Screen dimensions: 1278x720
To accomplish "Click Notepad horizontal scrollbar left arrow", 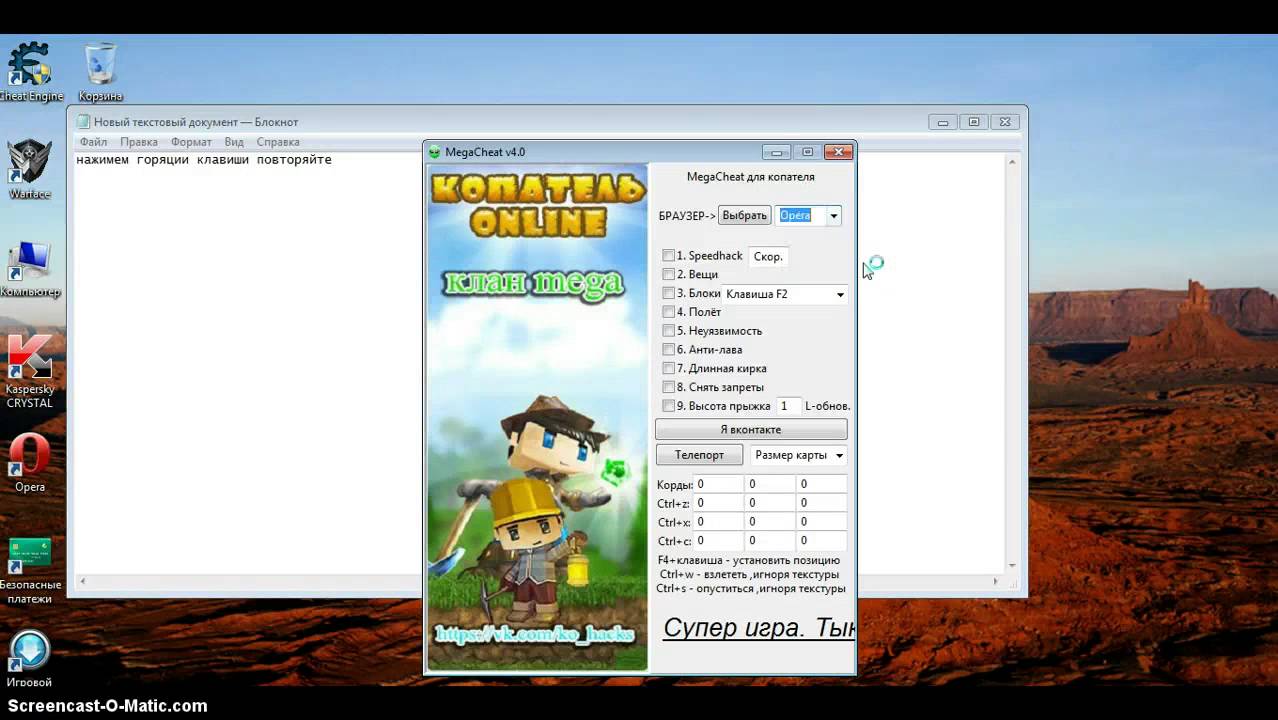I will 83,581.
